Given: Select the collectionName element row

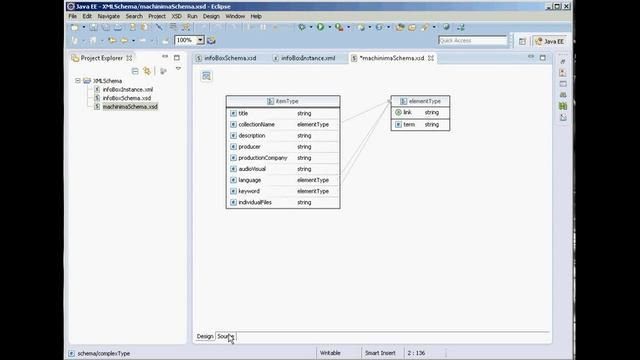Looking at the screenshot, I should tap(283, 124).
